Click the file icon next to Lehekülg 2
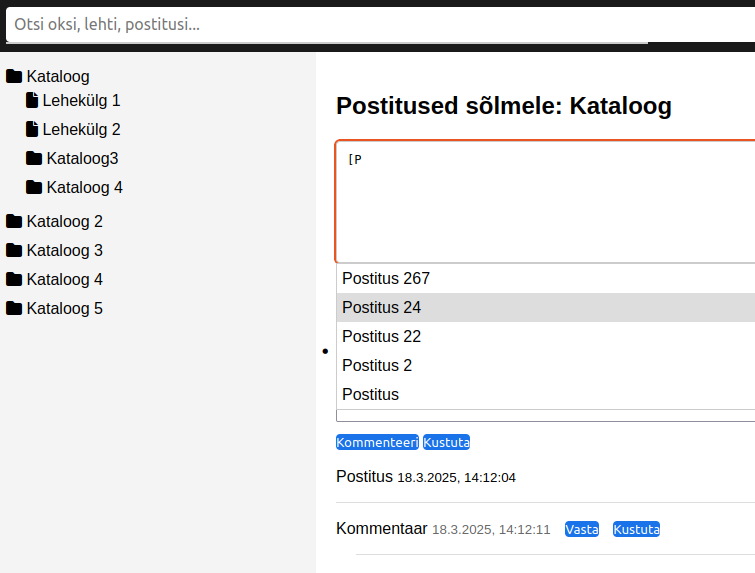The image size is (755, 573). pyautogui.click(x=32, y=129)
